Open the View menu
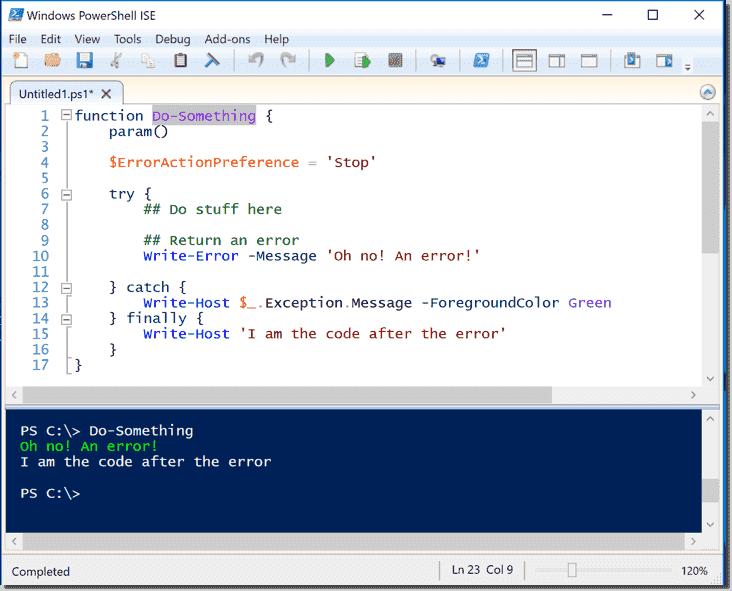Image resolution: width=732 pixels, height=591 pixels. click(87, 39)
